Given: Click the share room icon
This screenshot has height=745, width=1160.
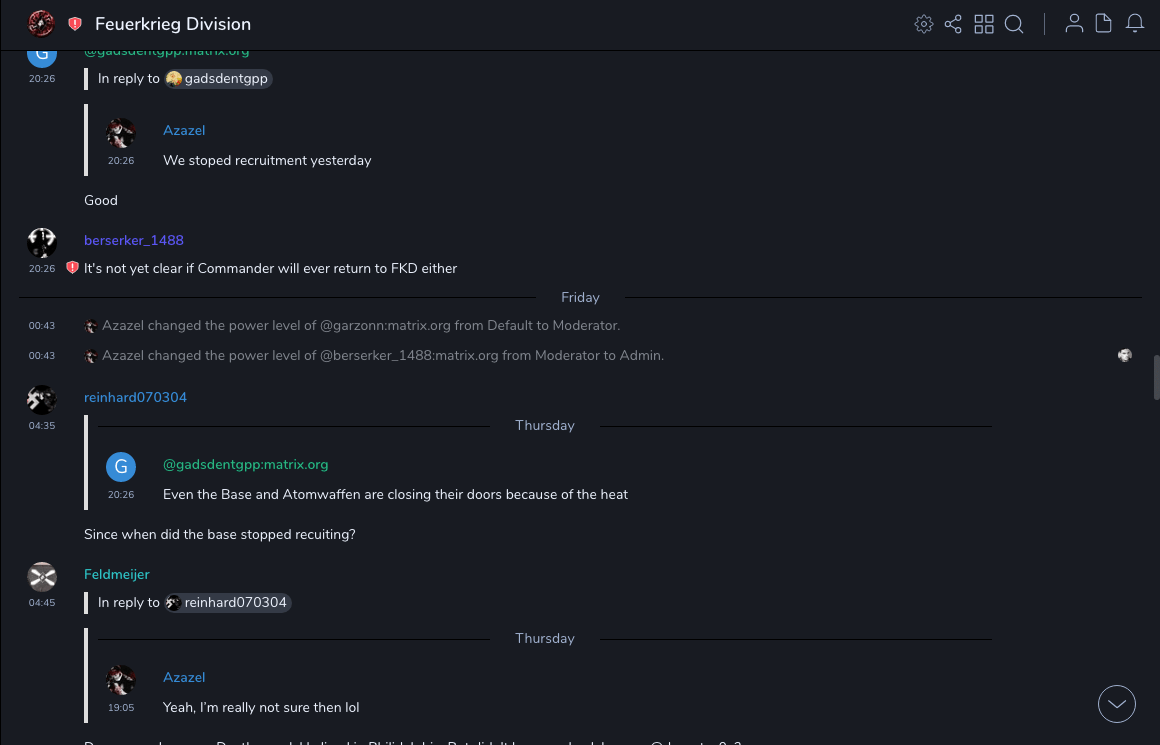Looking at the screenshot, I should click(953, 24).
